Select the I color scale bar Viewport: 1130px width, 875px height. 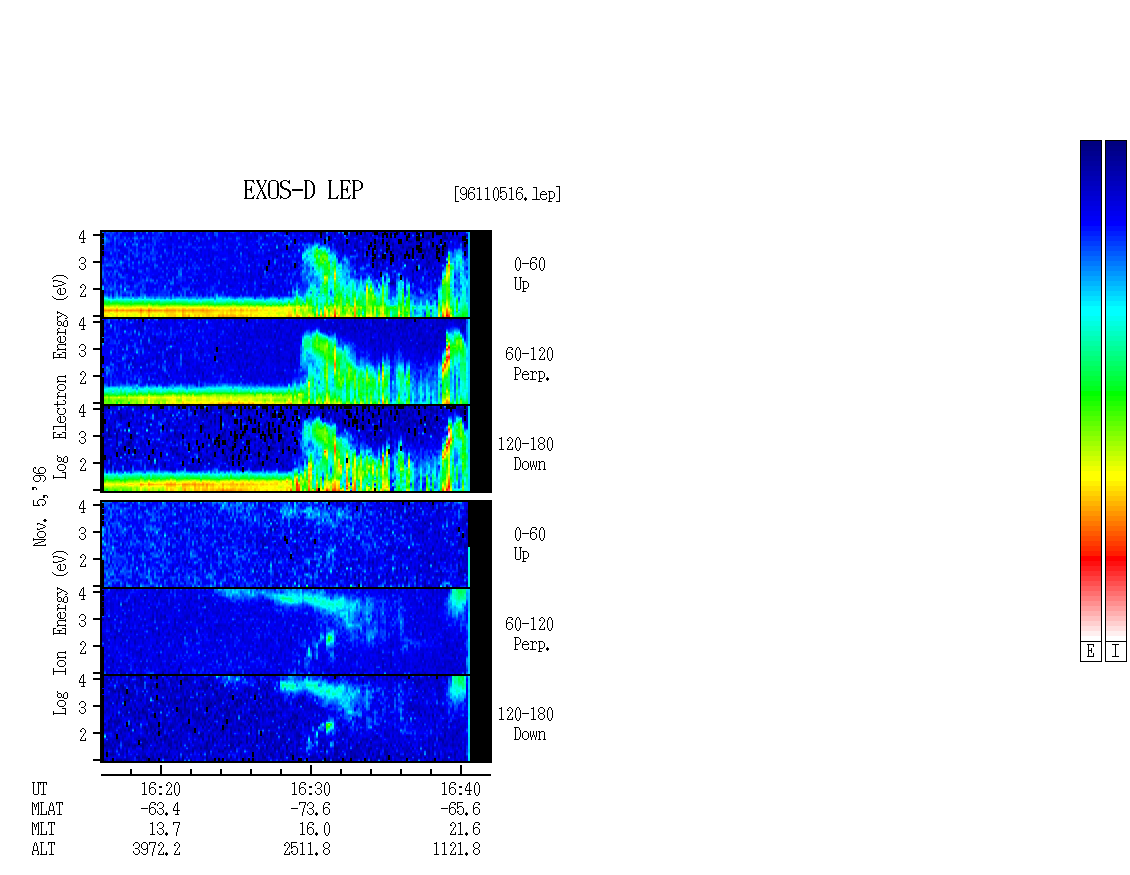pyautogui.click(x=1116, y=390)
